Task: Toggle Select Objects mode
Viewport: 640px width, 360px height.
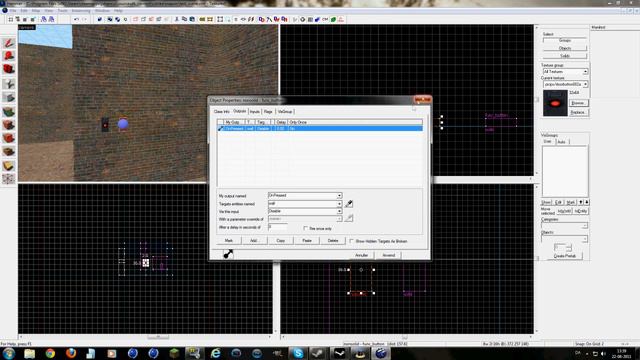Action: click(x=565, y=48)
